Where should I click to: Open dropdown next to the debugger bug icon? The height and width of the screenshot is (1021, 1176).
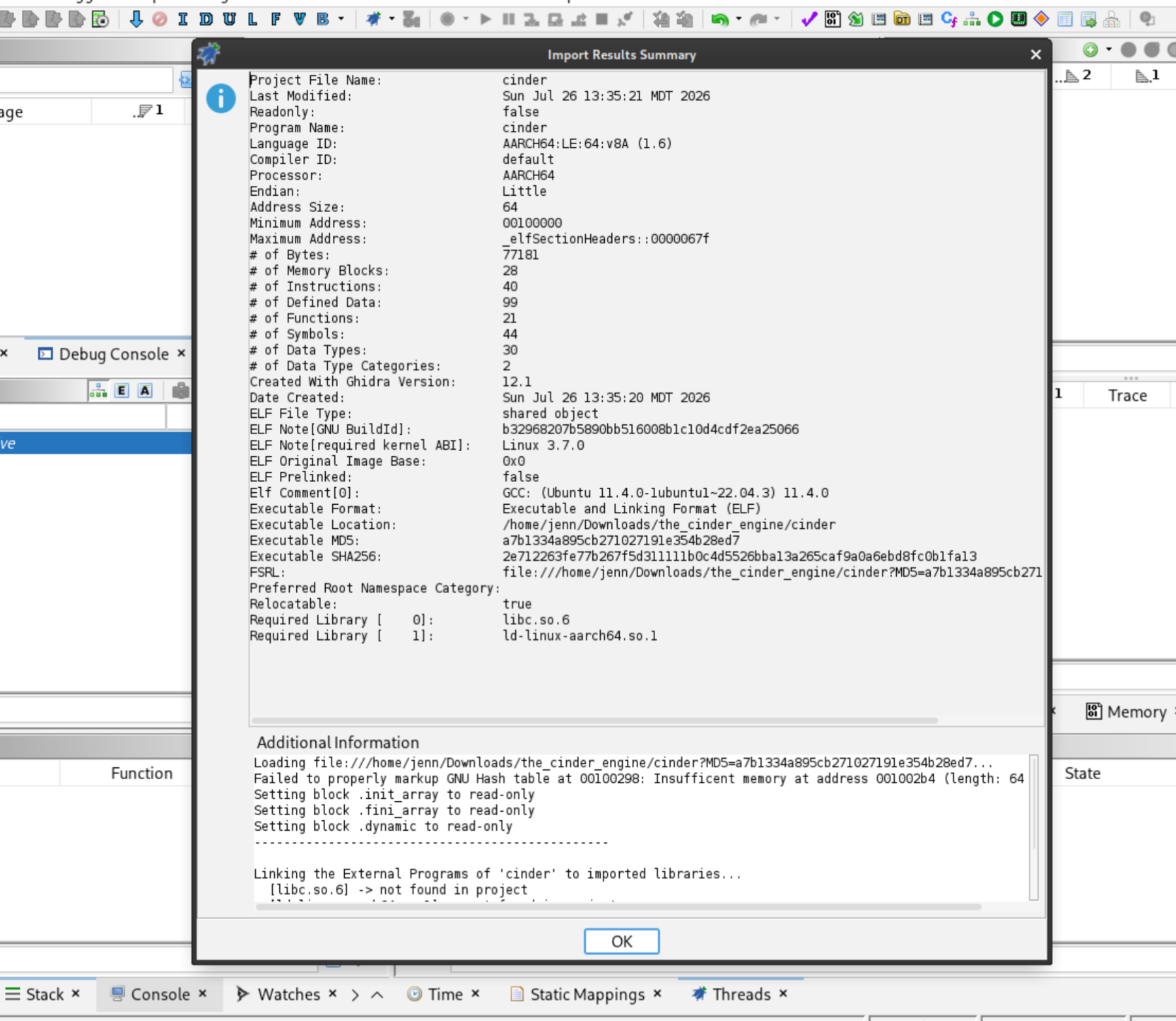point(391,19)
